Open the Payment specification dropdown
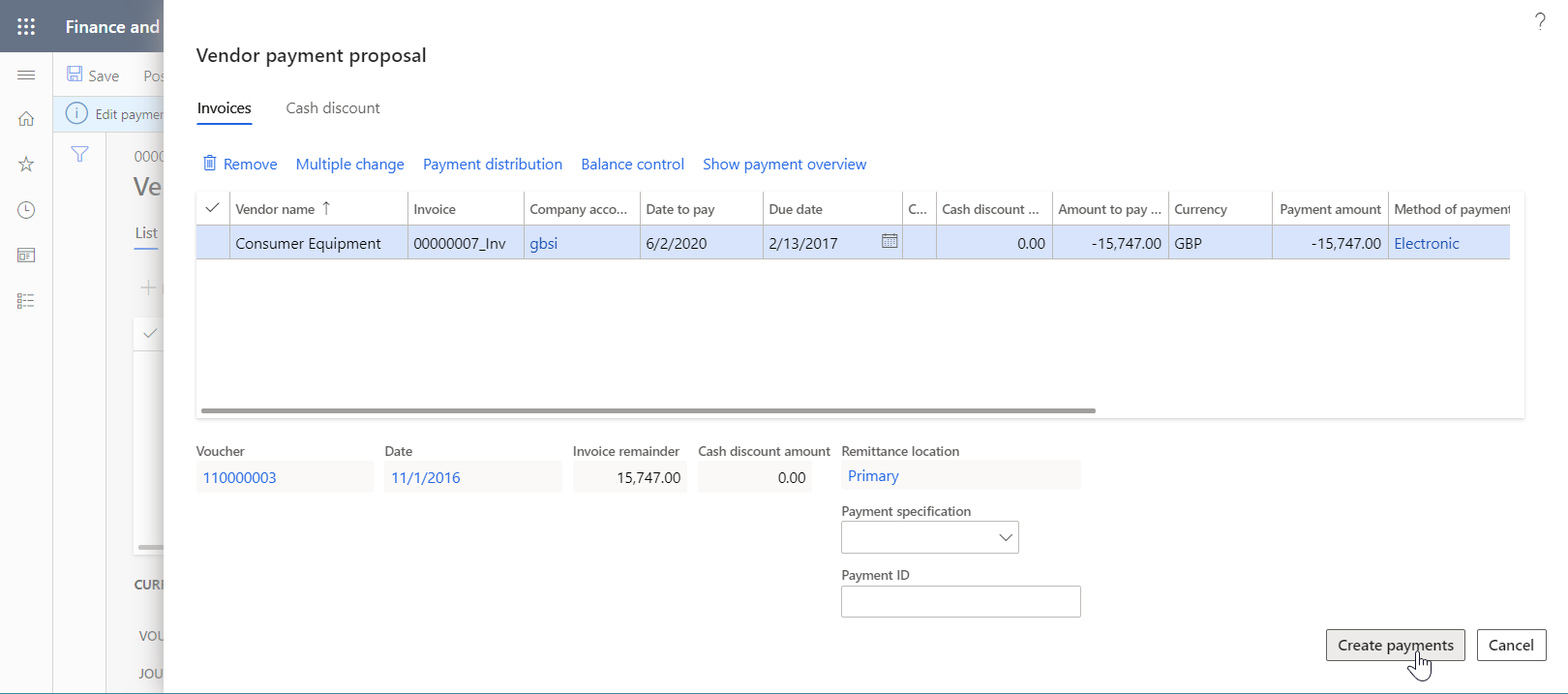This screenshot has height=694, width=1568. [1006, 537]
